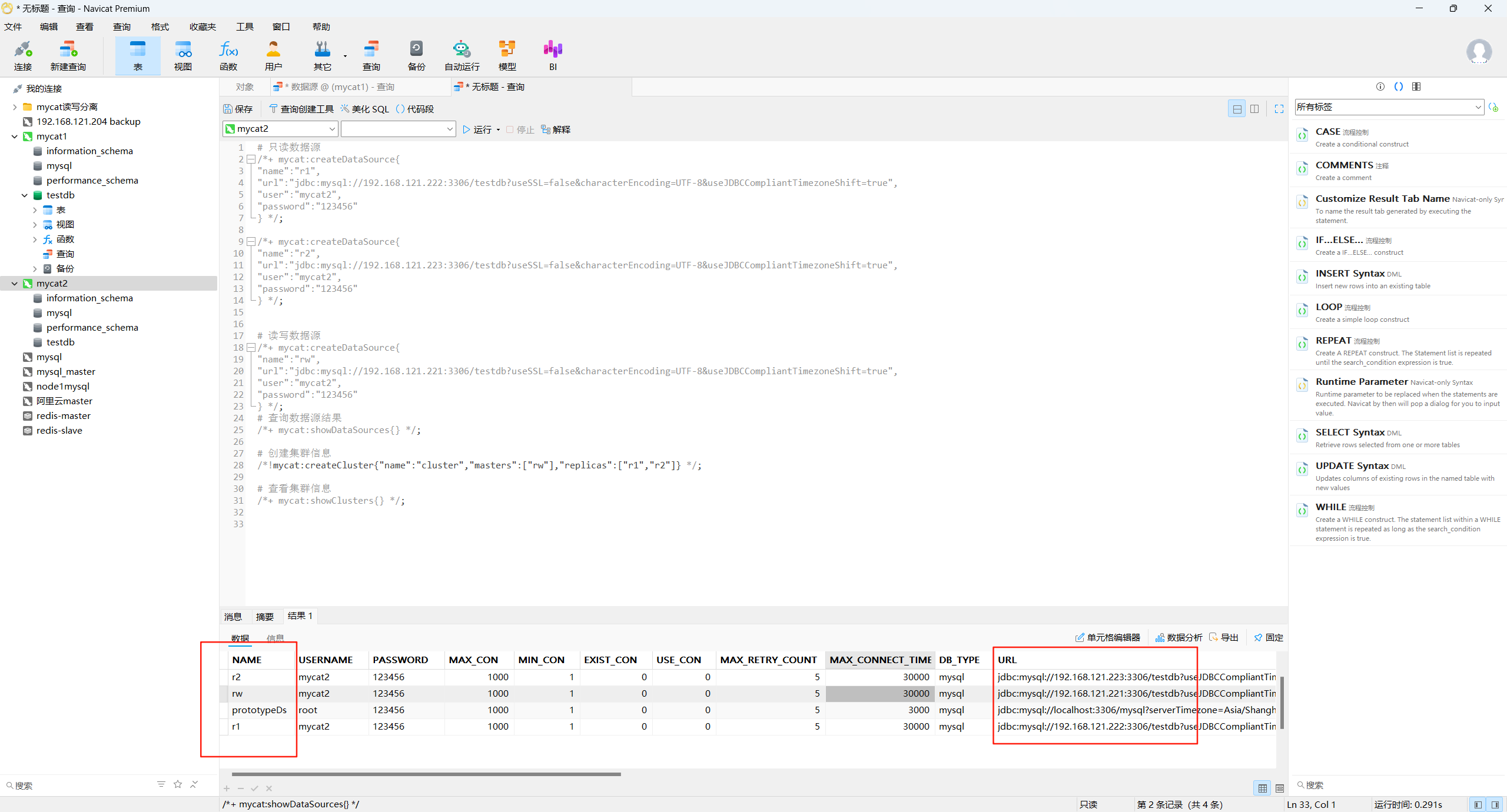The image size is (1507, 812).
Task: Open the 工具 menu
Action: pos(244,27)
